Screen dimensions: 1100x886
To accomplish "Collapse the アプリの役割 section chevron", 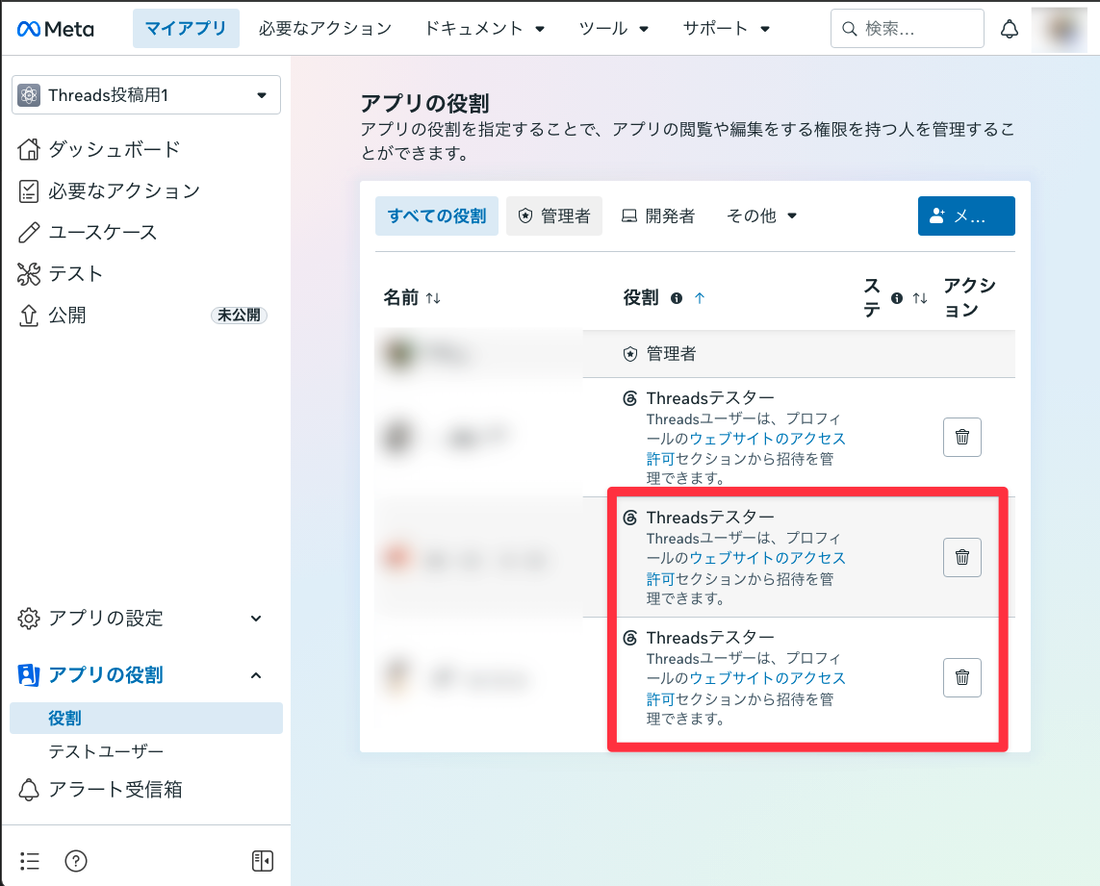I will pos(256,676).
